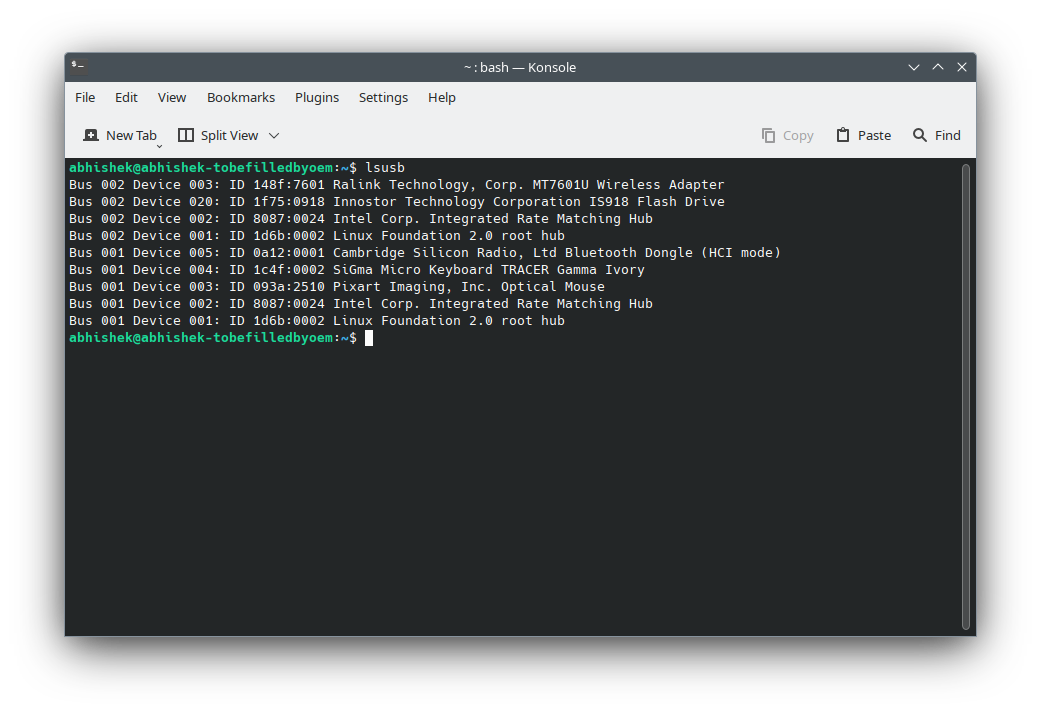Image resolution: width=1041 pixels, height=713 pixels.
Task: Expand the New Tab dropdown arrow
Action: pyautogui.click(x=159, y=146)
